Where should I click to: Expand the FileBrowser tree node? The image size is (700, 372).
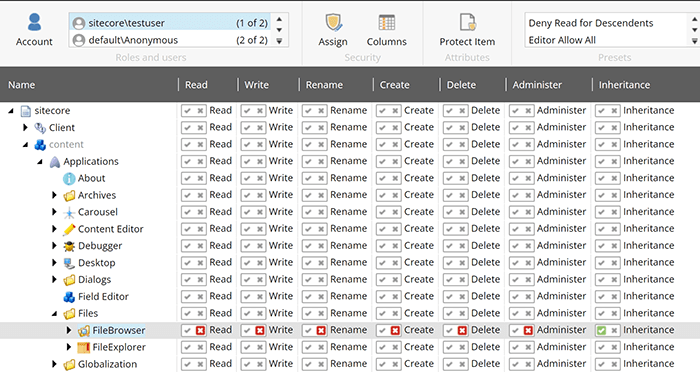[69, 330]
